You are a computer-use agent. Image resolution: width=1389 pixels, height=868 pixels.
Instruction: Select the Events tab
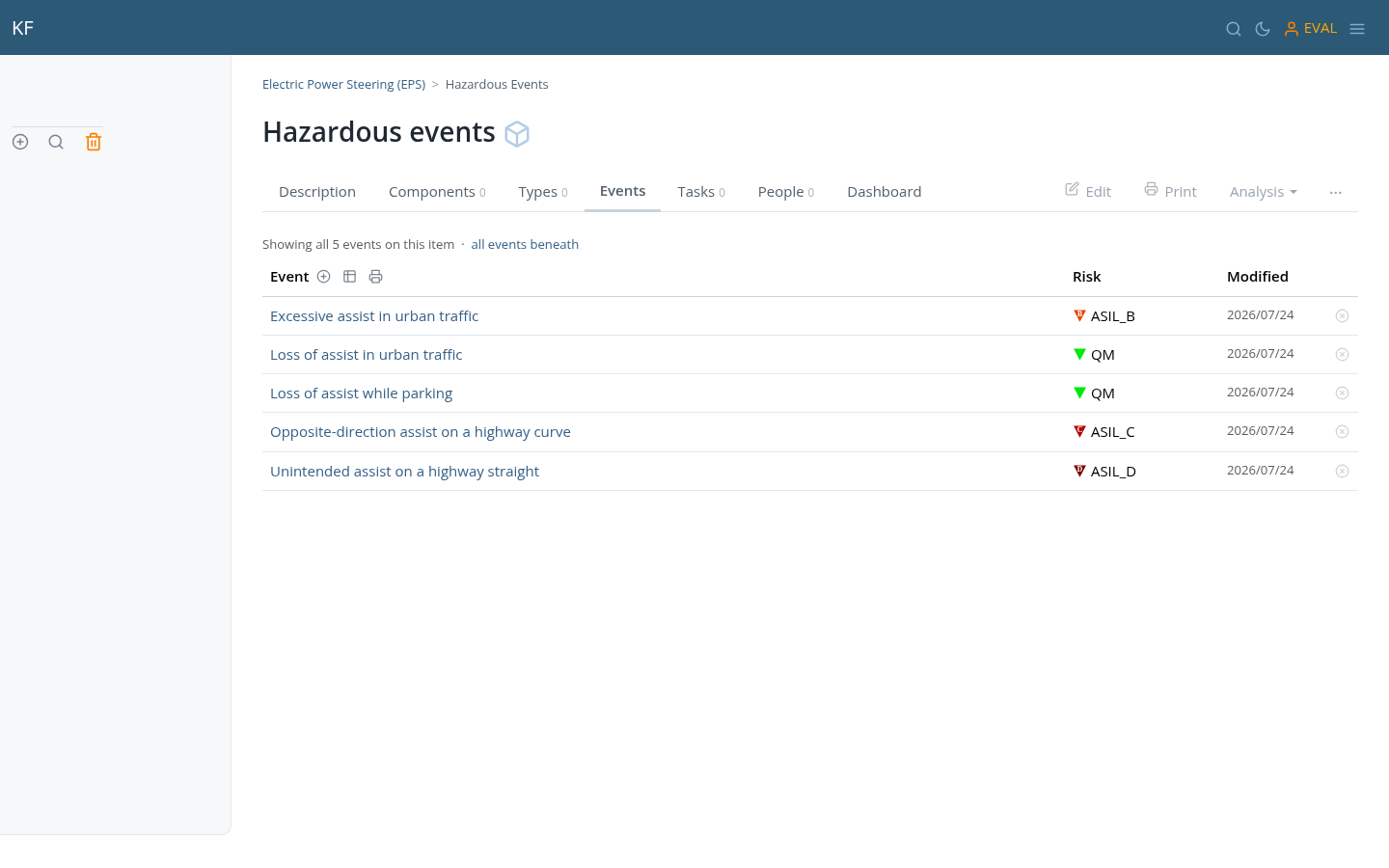click(623, 191)
